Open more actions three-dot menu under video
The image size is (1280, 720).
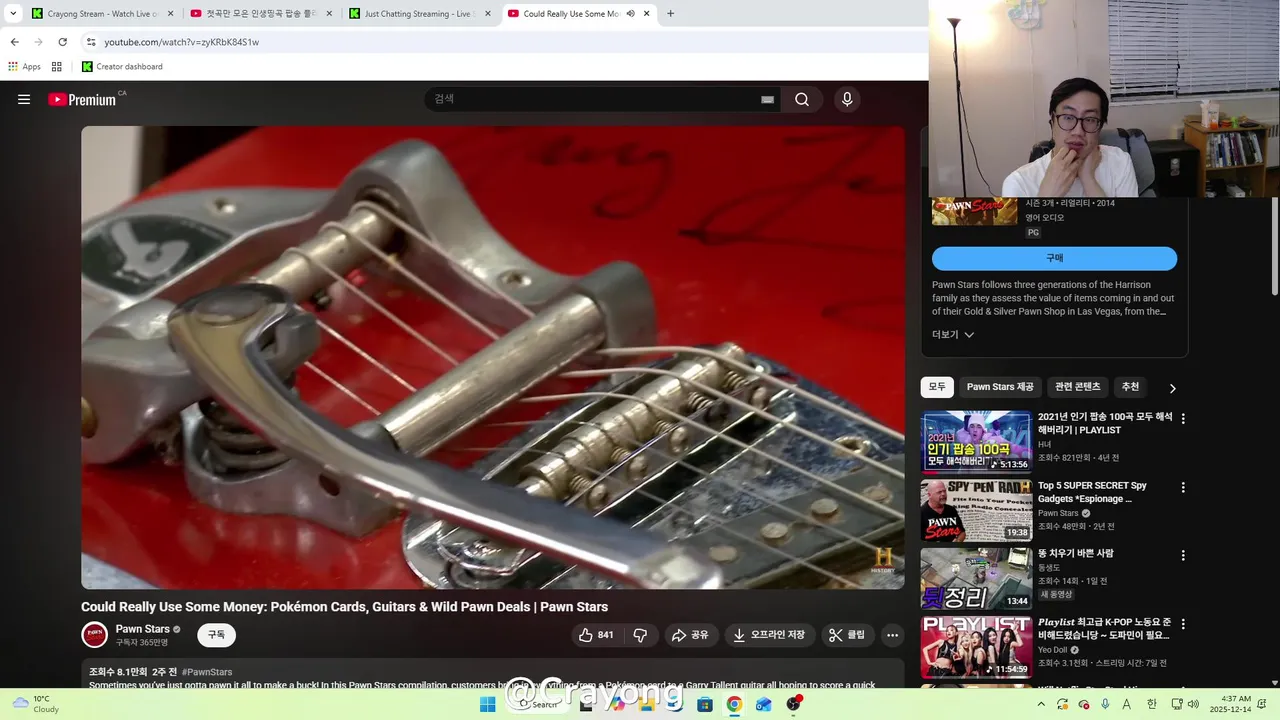892,635
